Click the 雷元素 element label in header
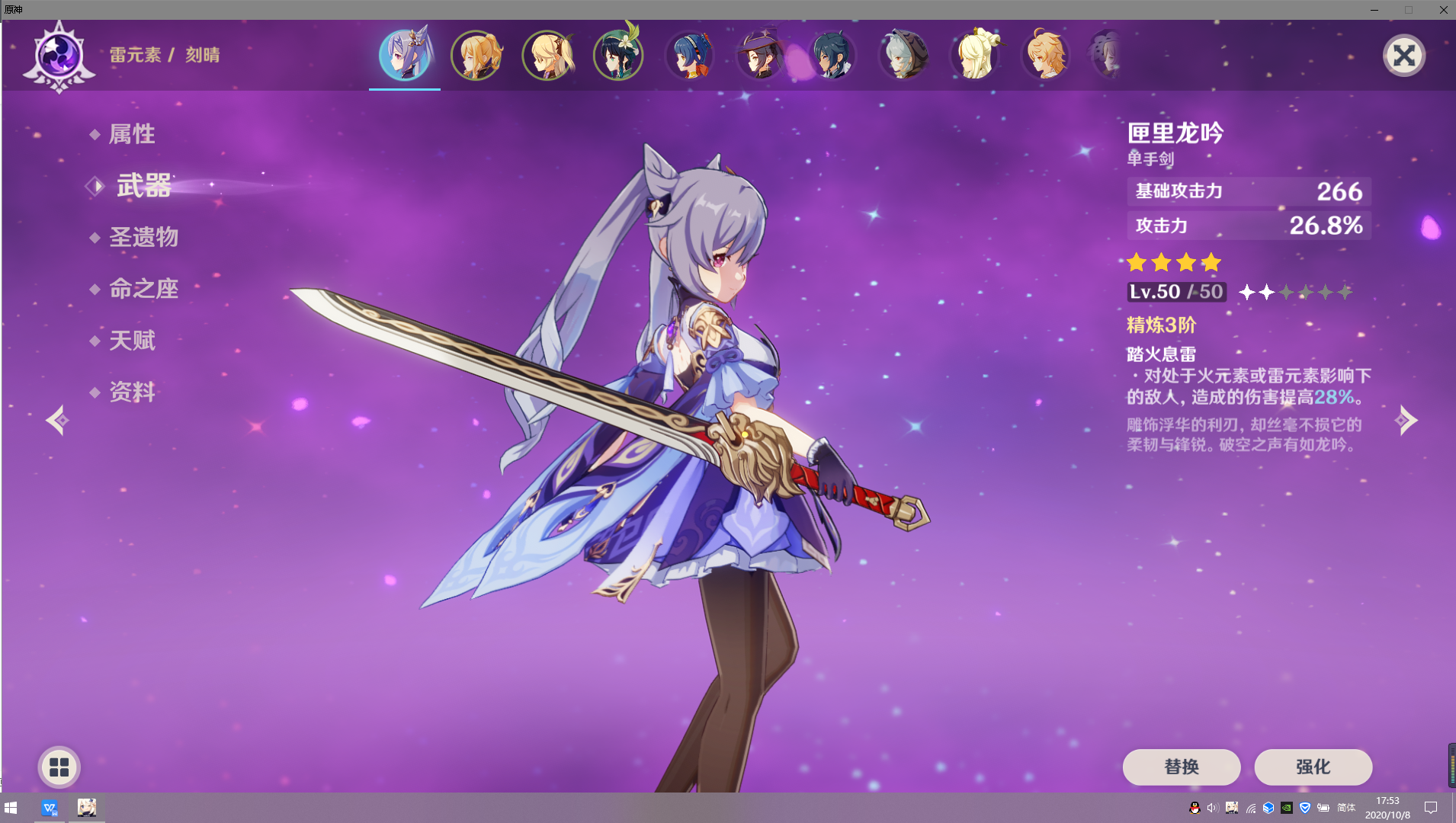1456x823 pixels. click(136, 55)
